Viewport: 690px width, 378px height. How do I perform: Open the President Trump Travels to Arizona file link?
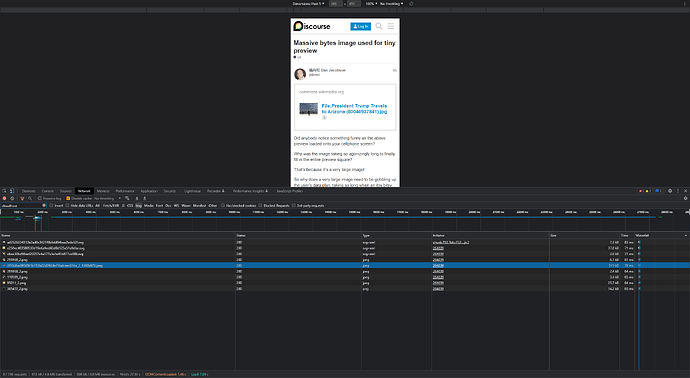[354, 109]
